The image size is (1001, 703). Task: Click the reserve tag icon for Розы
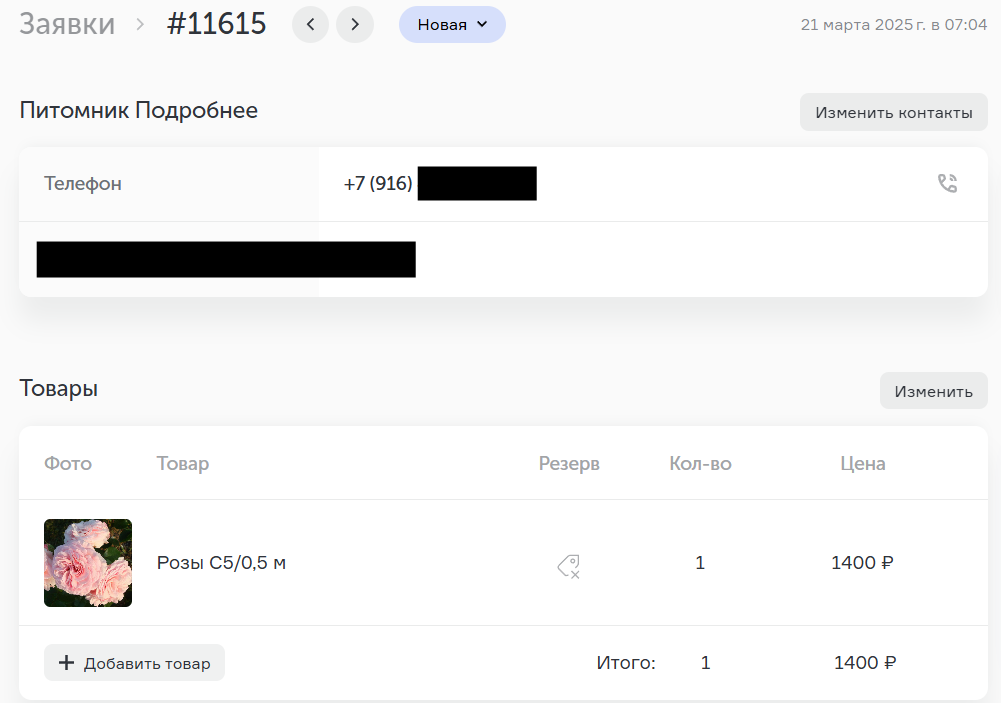pos(568,567)
